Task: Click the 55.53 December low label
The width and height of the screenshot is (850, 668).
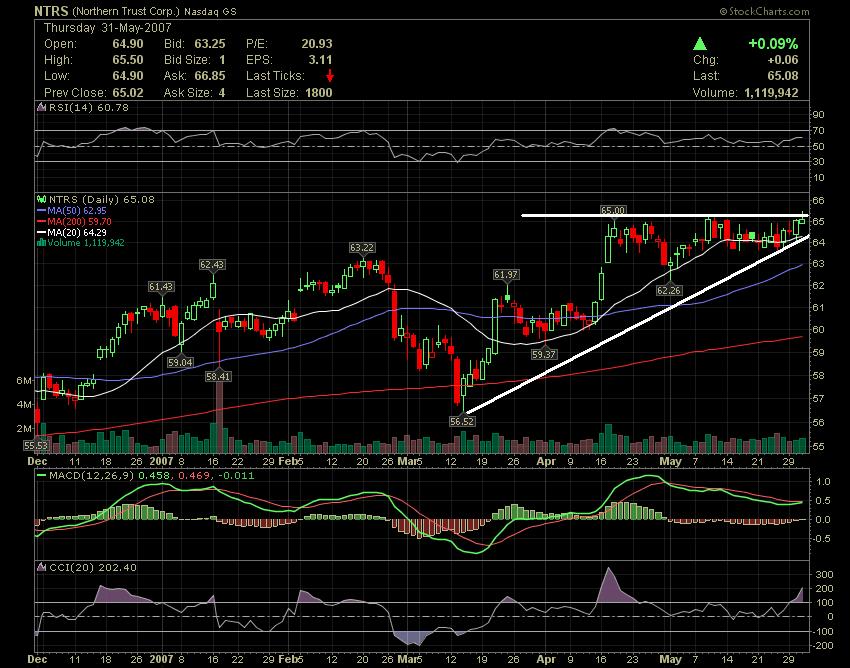Action: coord(36,446)
